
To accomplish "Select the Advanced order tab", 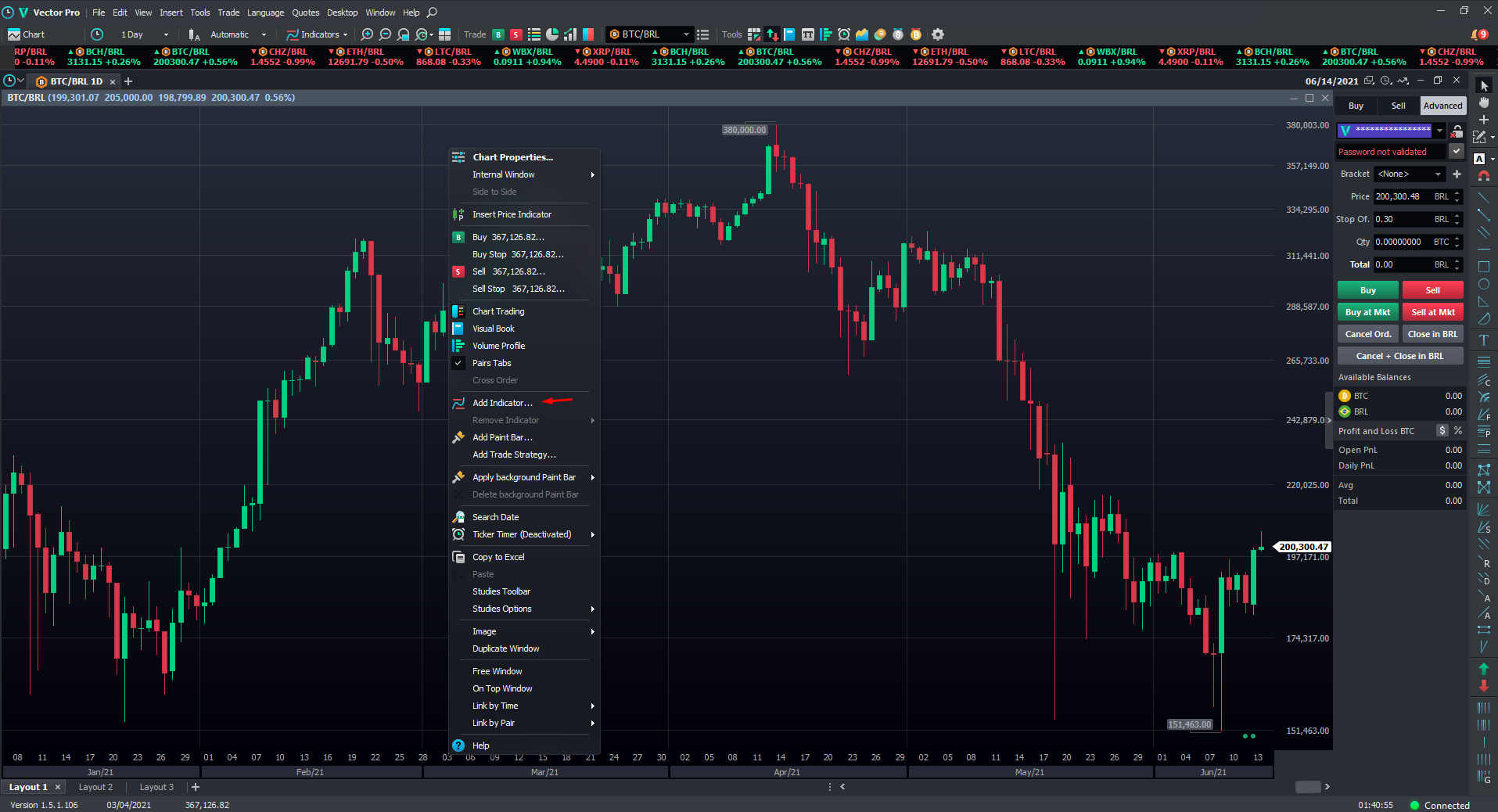I will tap(1442, 106).
